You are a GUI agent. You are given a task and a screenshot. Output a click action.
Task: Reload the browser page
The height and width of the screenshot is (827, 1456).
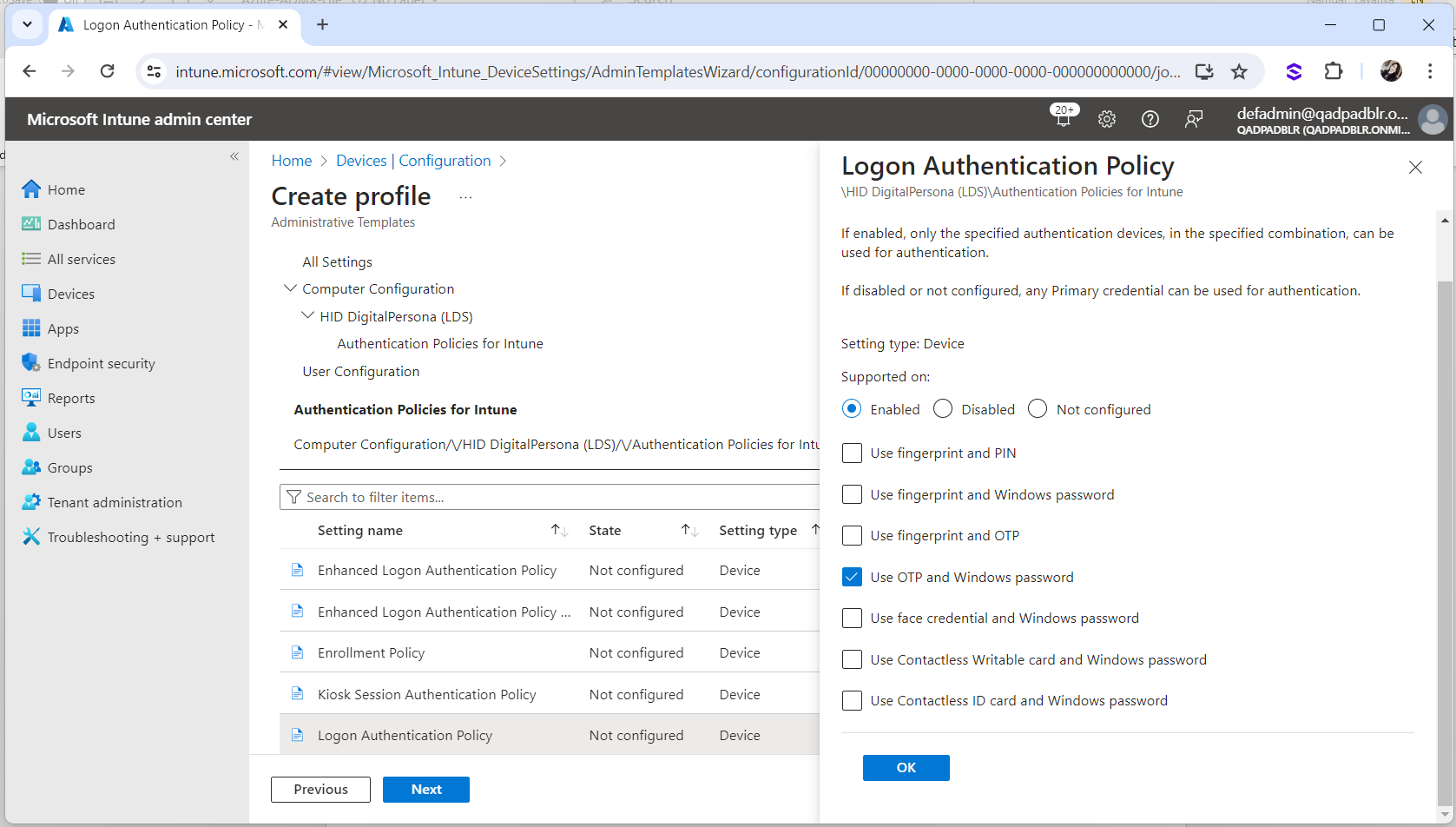click(107, 71)
